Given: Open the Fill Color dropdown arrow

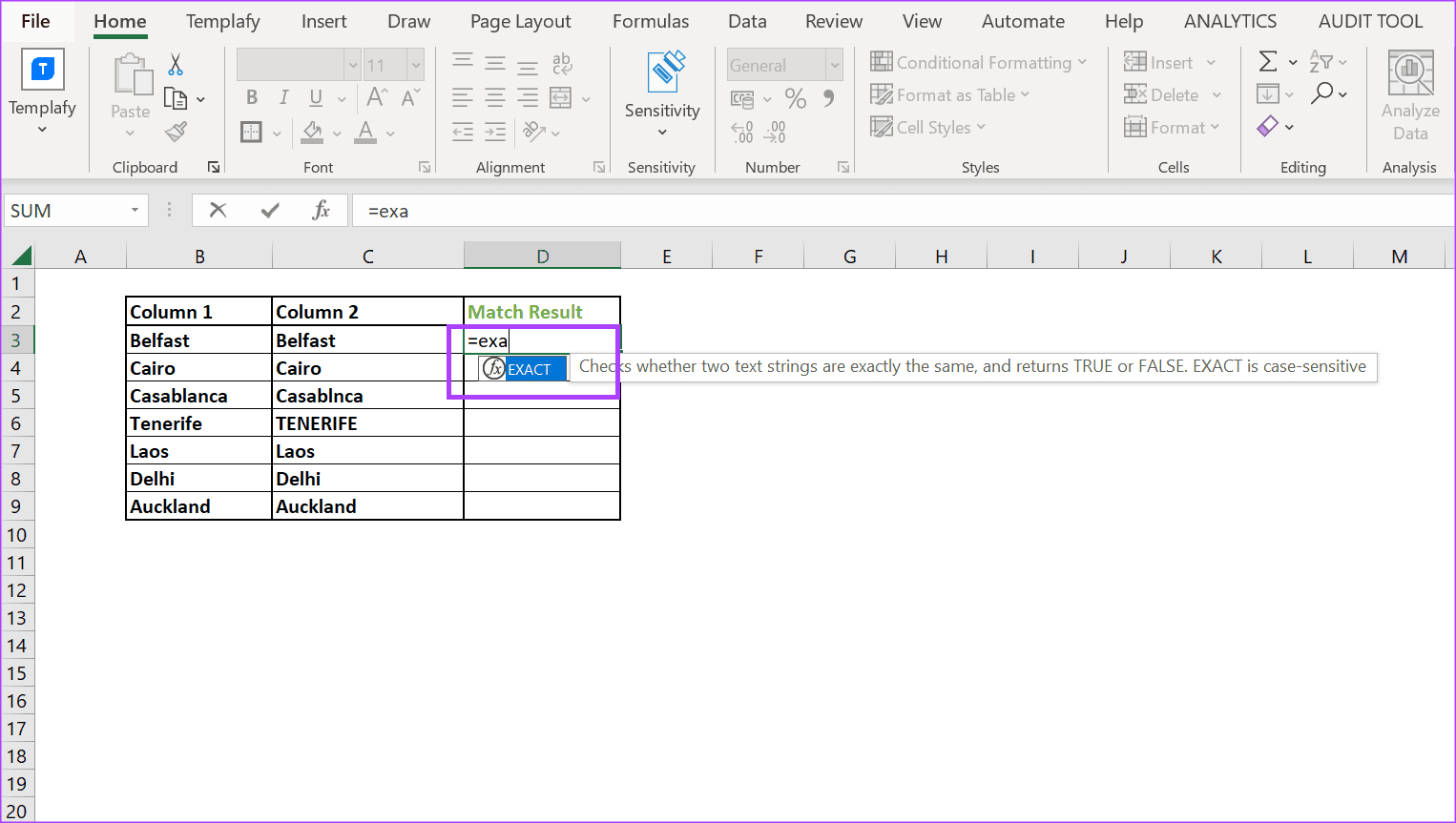Looking at the screenshot, I should point(337,134).
